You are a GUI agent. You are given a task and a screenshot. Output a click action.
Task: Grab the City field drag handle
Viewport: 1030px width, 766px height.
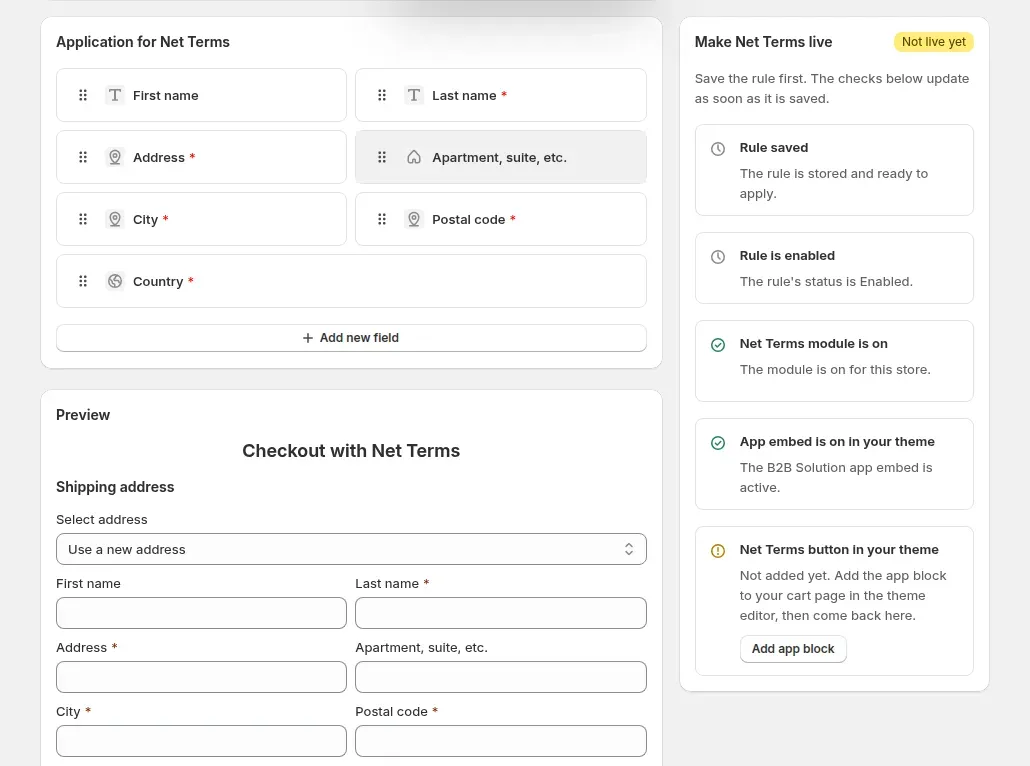83,219
